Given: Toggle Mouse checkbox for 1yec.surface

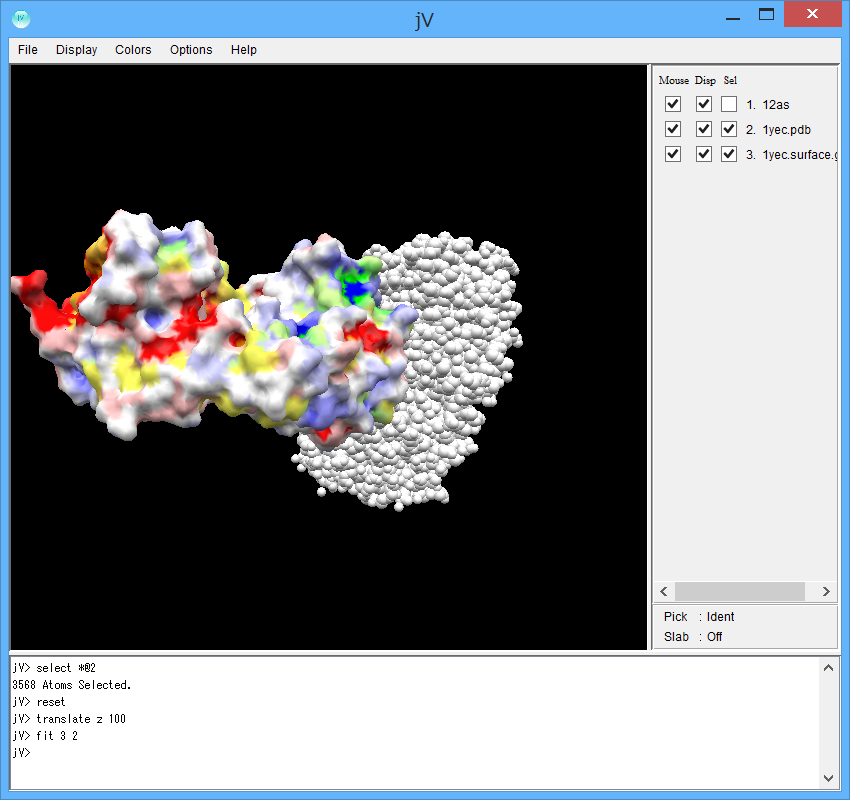Looking at the screenshot, I should (673, 154).
